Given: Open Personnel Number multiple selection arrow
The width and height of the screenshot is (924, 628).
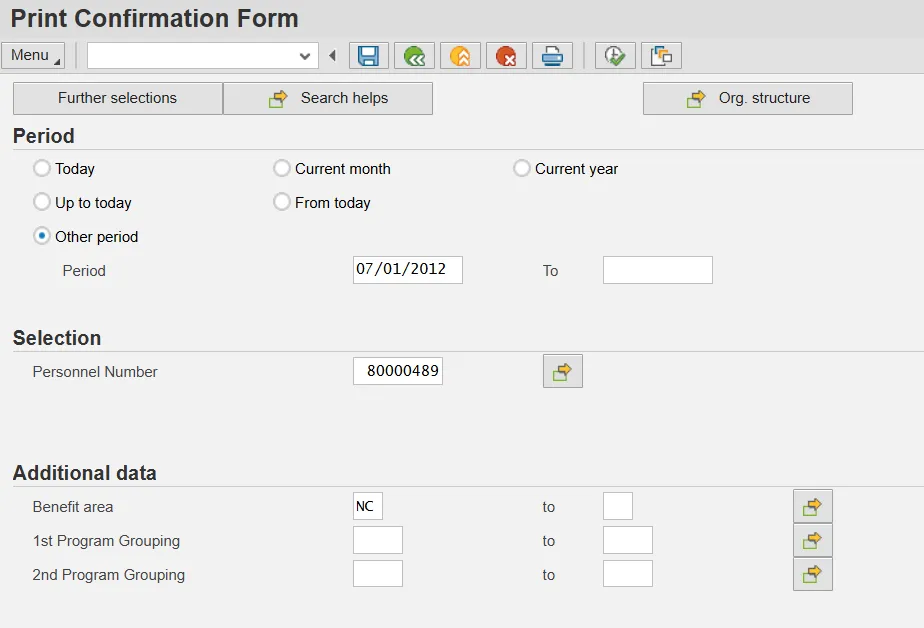Looking at the screenshot, I should click(562, 371).
